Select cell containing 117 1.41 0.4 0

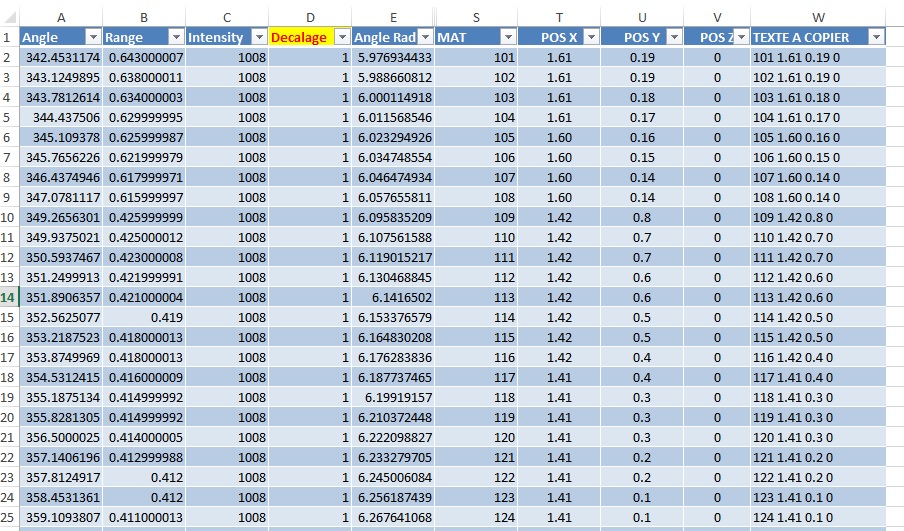(x=818, y=378)
